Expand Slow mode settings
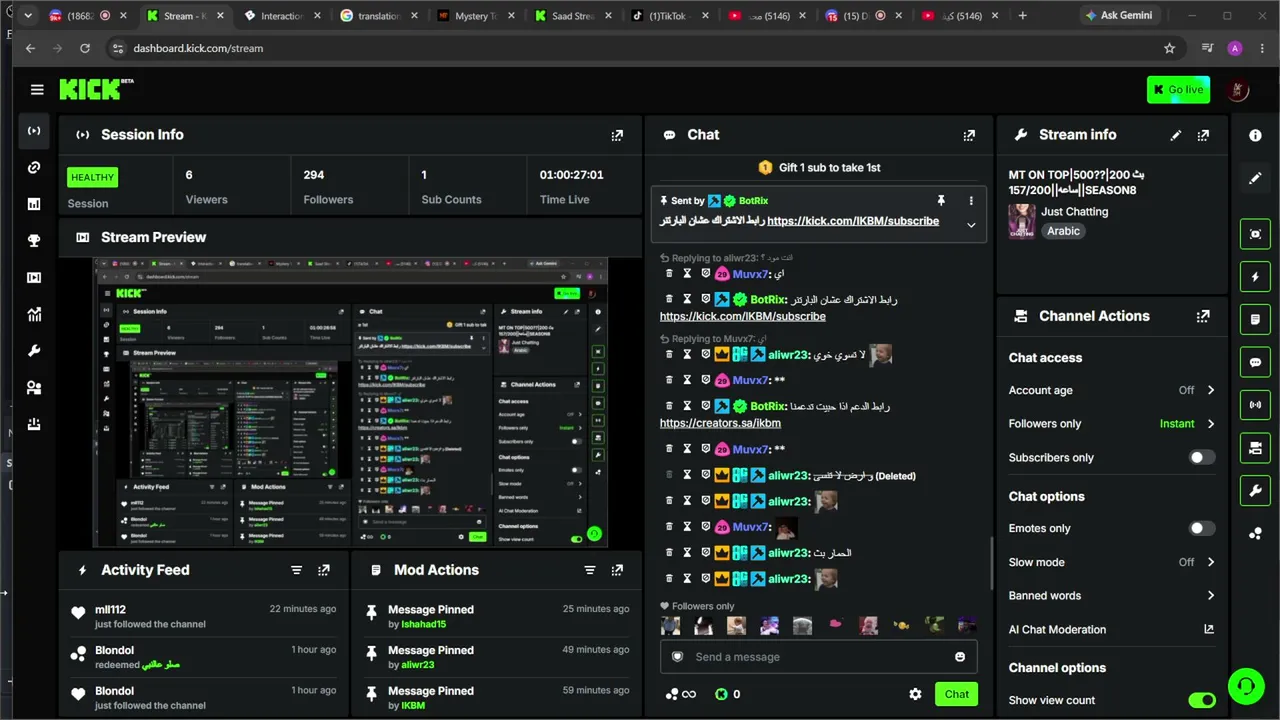1280x720 pixels. tap(1210, 562)
